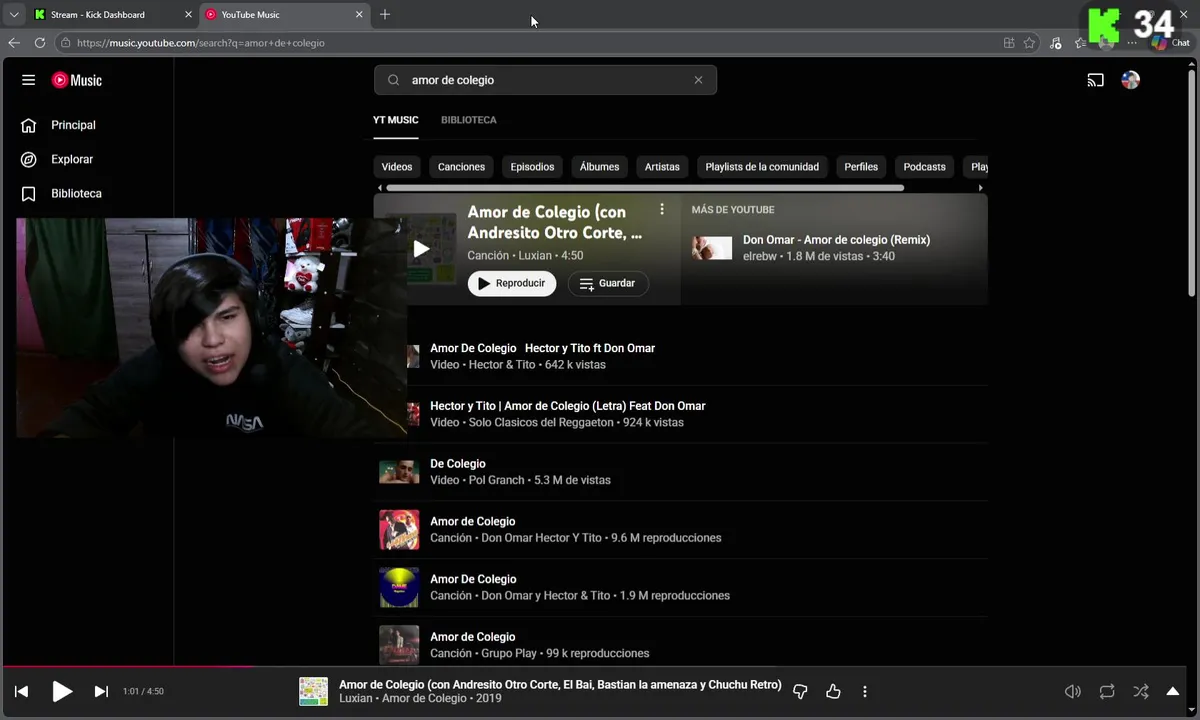1200x720 pixels.
Task: Go to Principal home page
Action: point(73,125)
